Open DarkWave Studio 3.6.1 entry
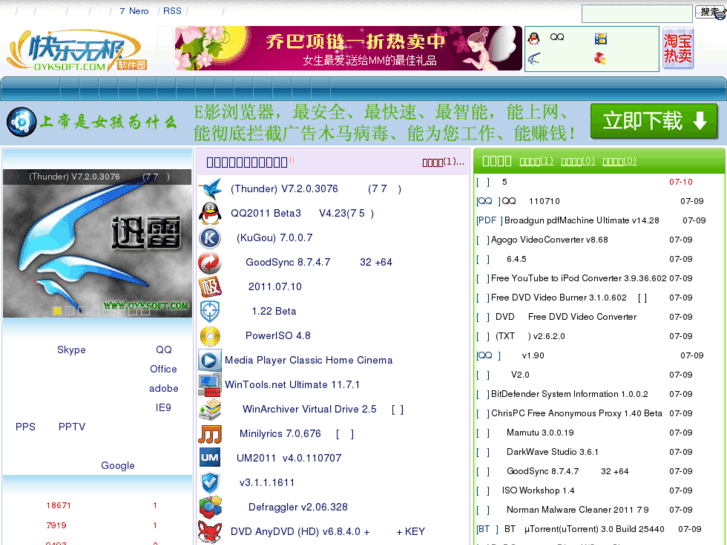The image size is (727, 545). tap(552, 452)
